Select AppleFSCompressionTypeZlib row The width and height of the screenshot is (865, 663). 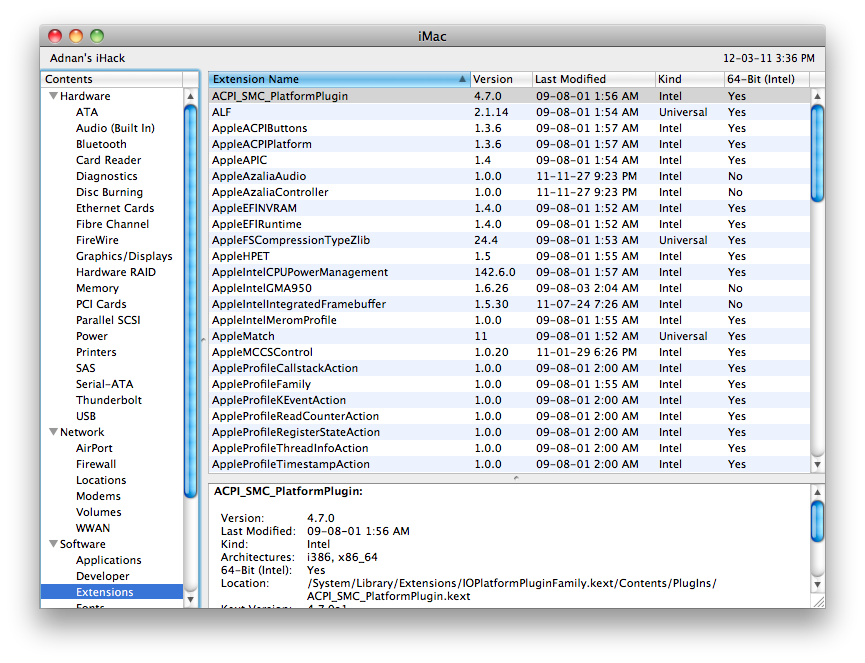[509, 240]
